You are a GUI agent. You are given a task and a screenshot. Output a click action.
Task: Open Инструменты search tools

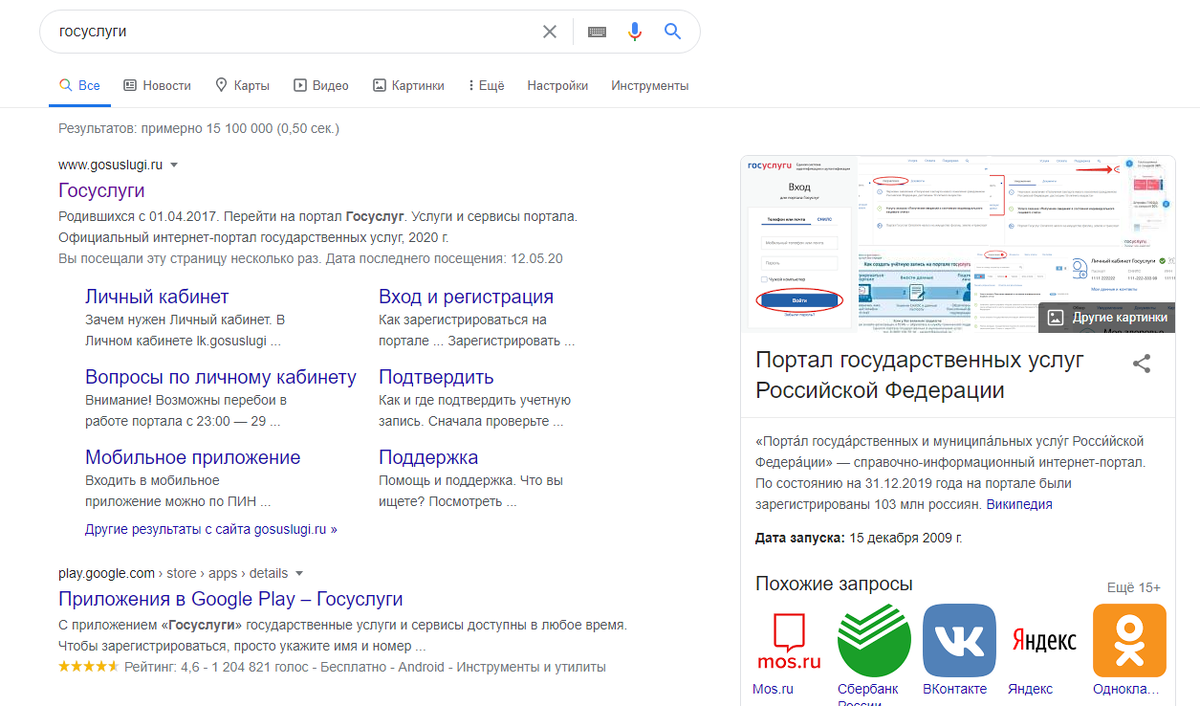[650, 86]
